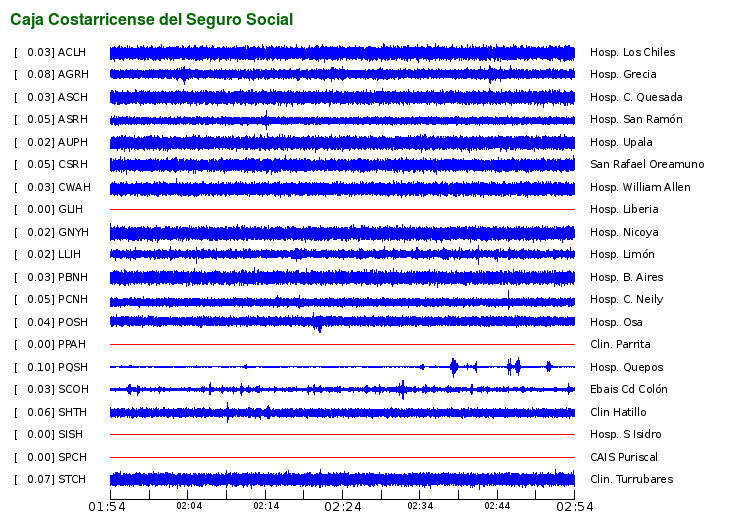
Task: Click the Hosp. S Isidro name
Action: 625,434
